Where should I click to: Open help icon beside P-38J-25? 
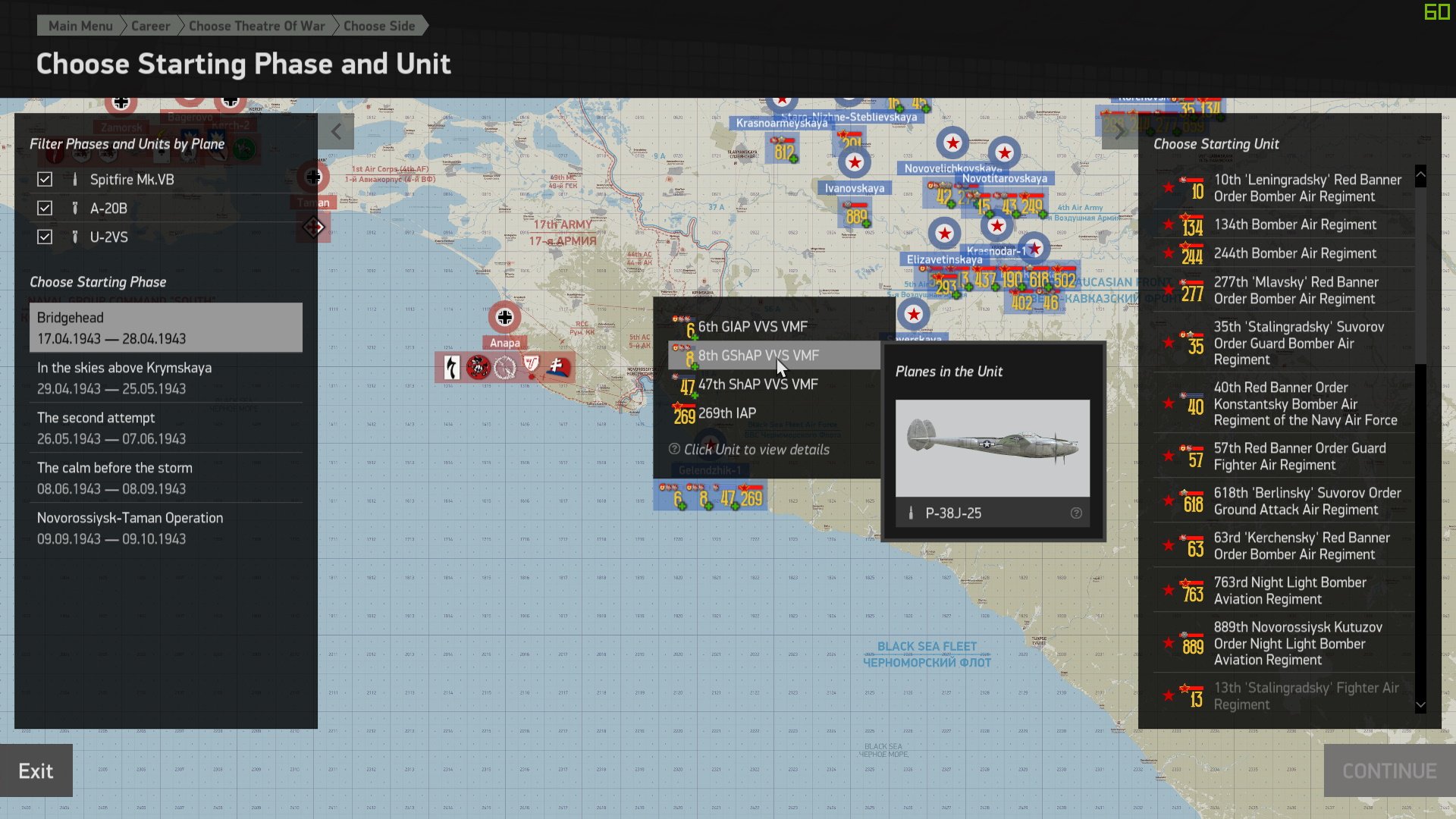(x=1076, y=513)
